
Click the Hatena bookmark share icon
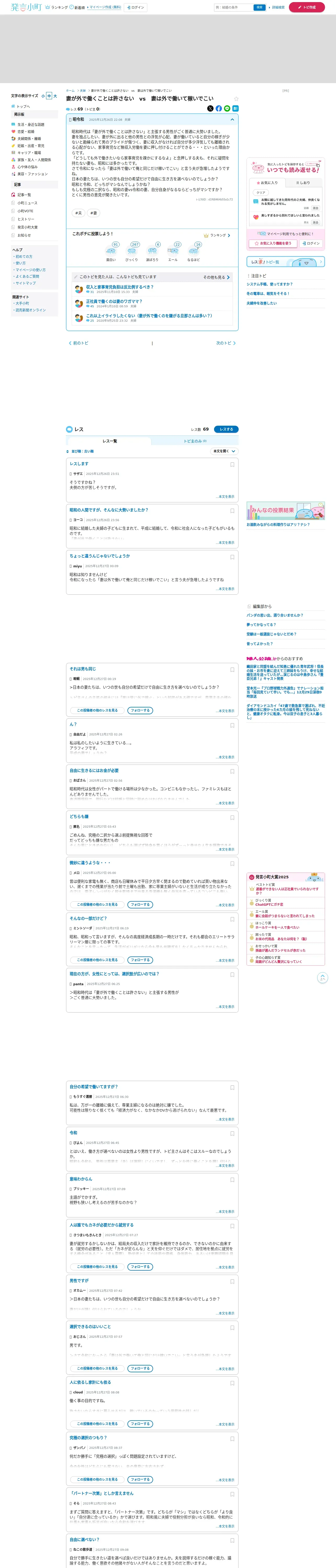pyautogui.click(x=235, y=108)
